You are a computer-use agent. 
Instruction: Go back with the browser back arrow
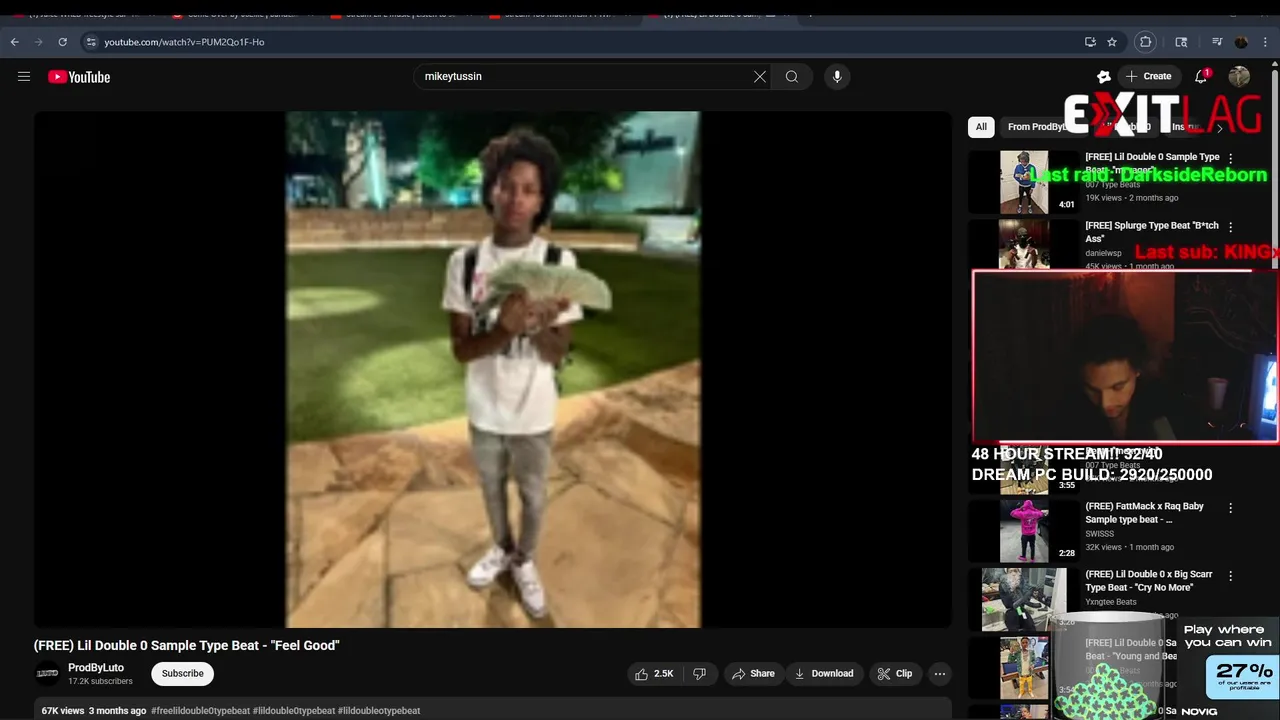coord(14,42)
